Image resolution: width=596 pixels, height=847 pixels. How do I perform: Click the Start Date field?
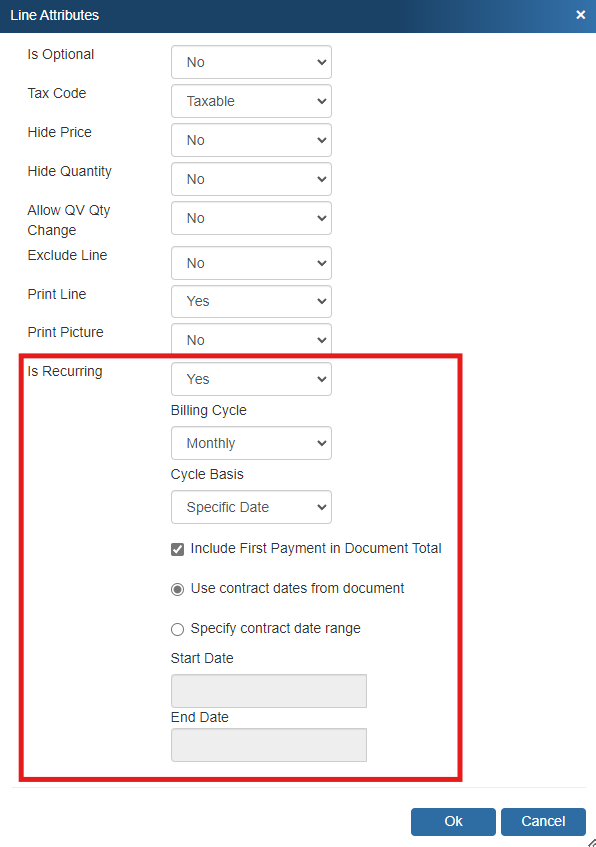[269, 691]
